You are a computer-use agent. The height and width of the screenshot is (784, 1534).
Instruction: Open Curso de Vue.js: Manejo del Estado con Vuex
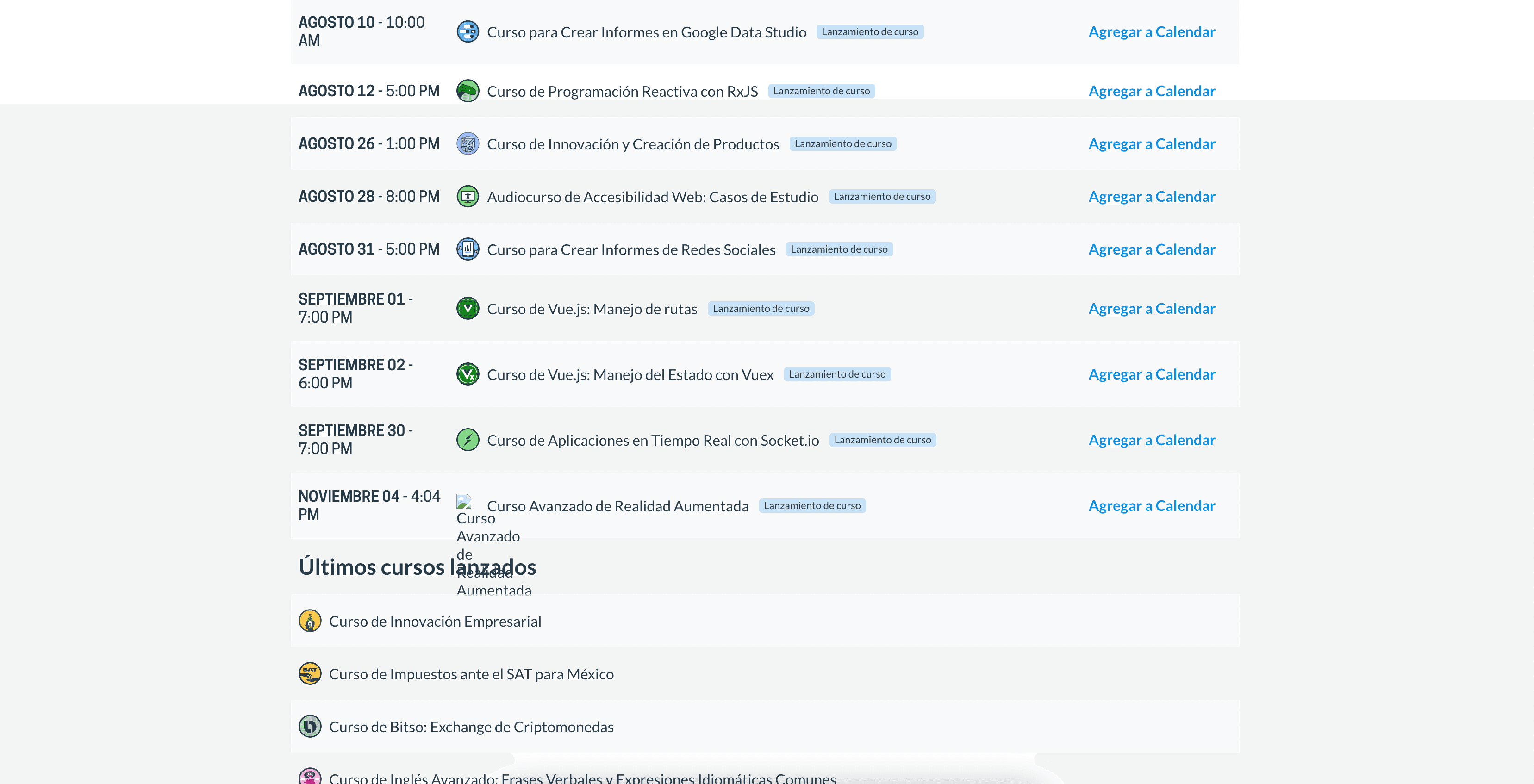click(x=630, y=375)
